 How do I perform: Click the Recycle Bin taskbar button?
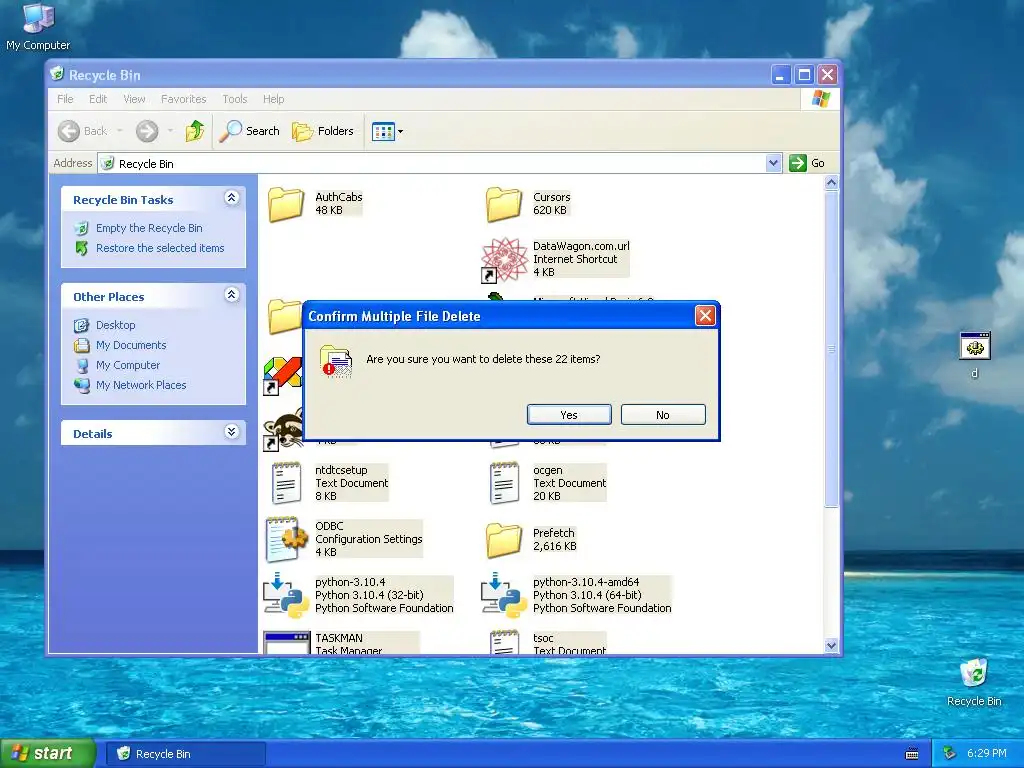[x=186, y=754]
